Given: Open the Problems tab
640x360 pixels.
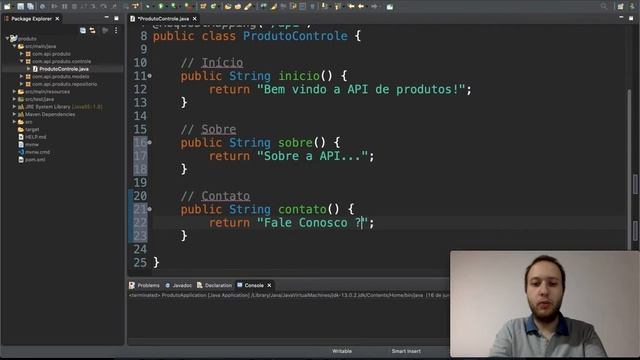Looking at the screenshot, I should (x=144, y=285).
